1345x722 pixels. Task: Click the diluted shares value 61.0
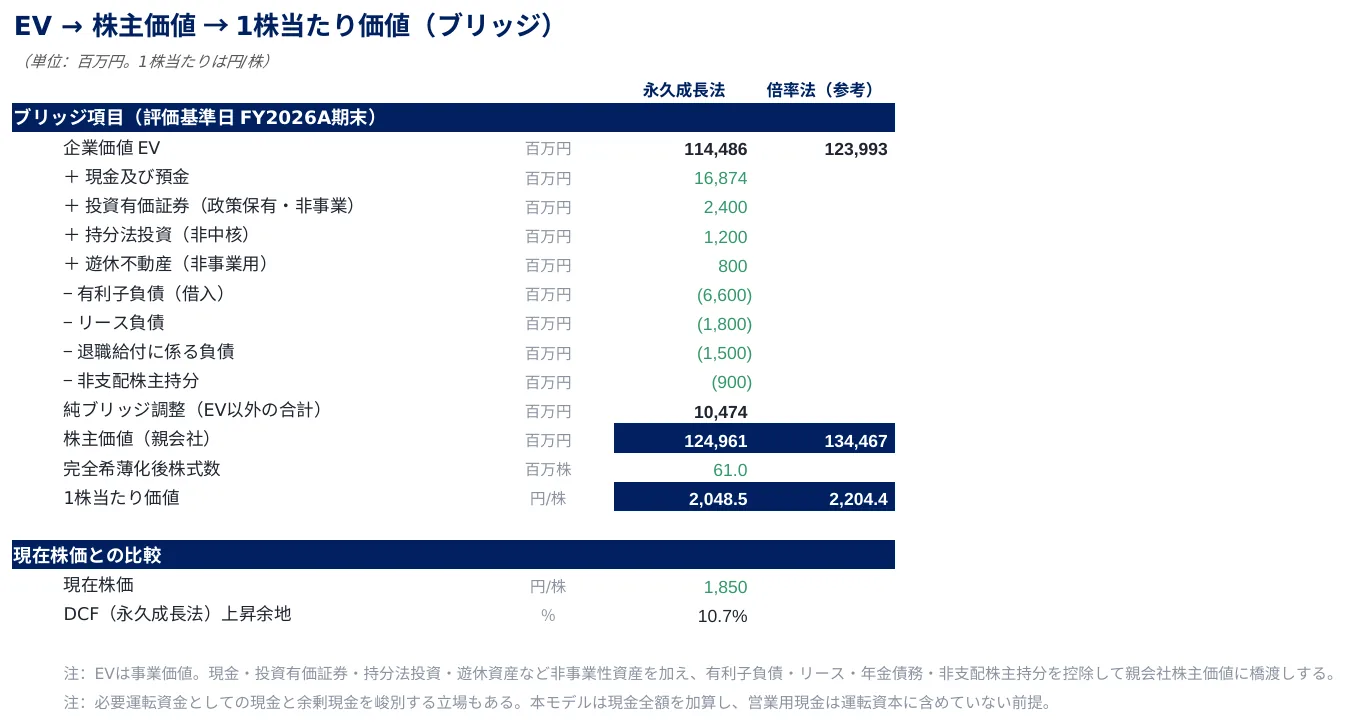[730, 470]
